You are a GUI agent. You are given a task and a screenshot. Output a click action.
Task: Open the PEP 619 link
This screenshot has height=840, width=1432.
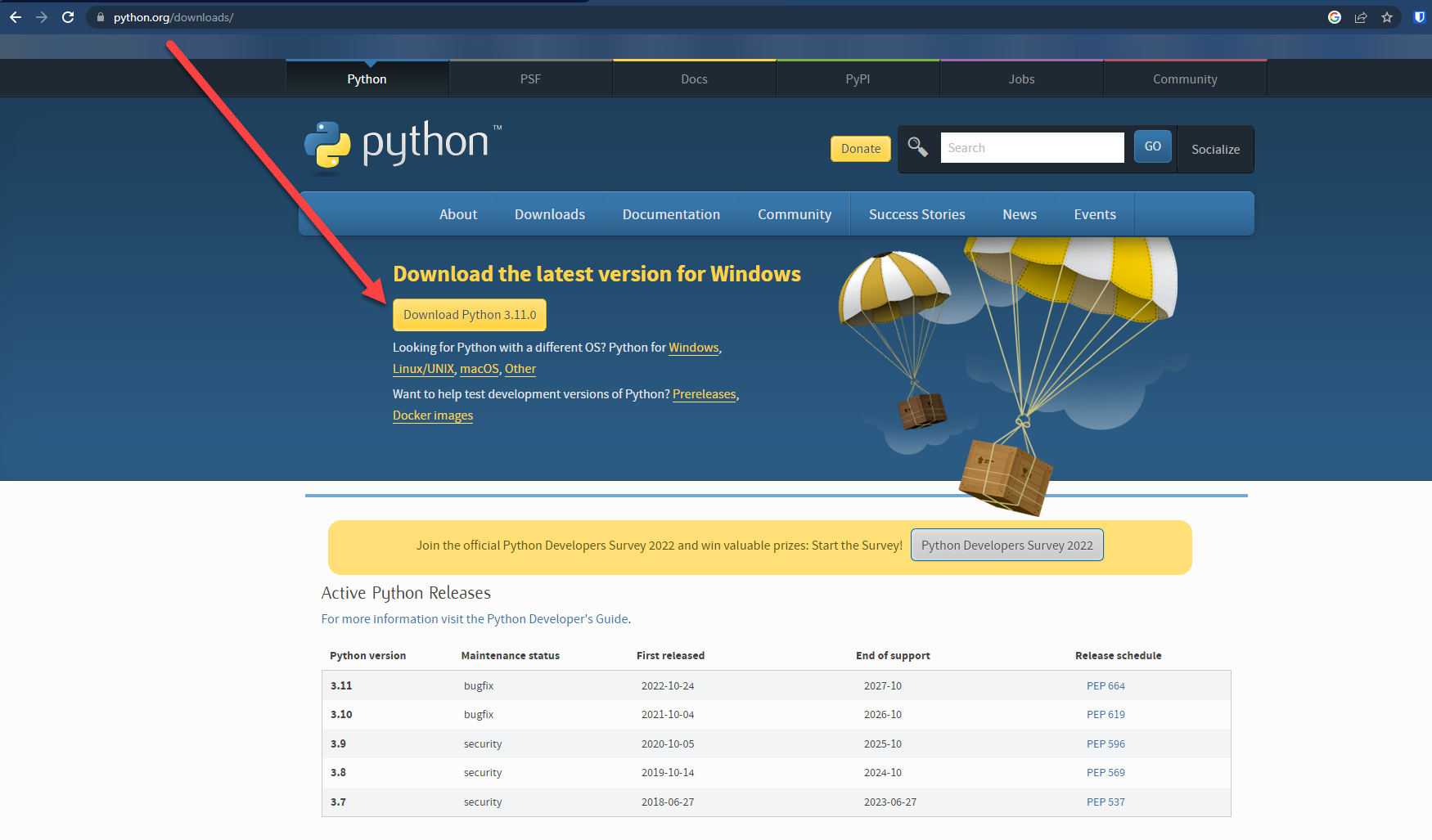(1106, 715)
